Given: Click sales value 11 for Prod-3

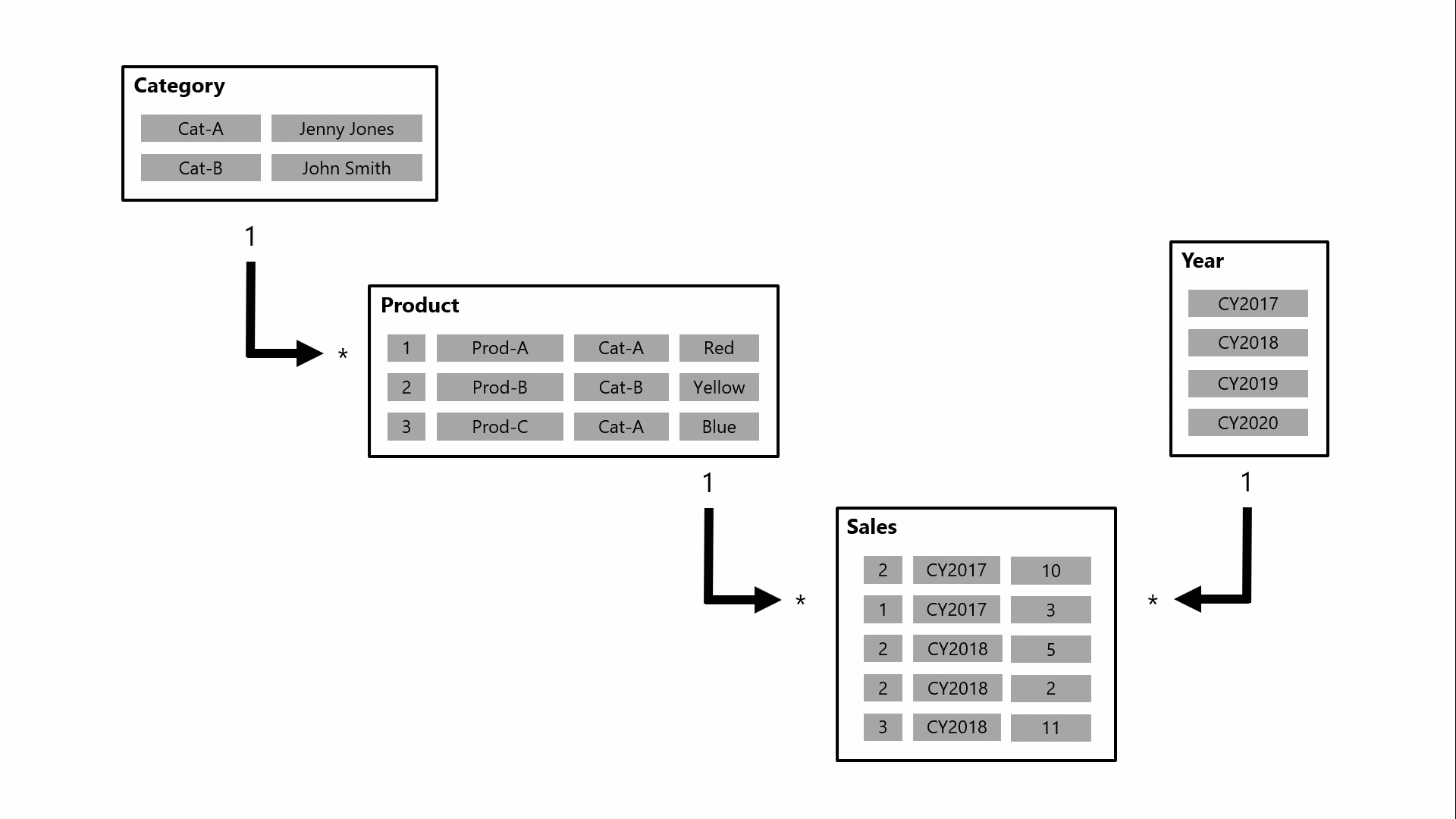Looking at the screenshot, I should coord(1050,727).
